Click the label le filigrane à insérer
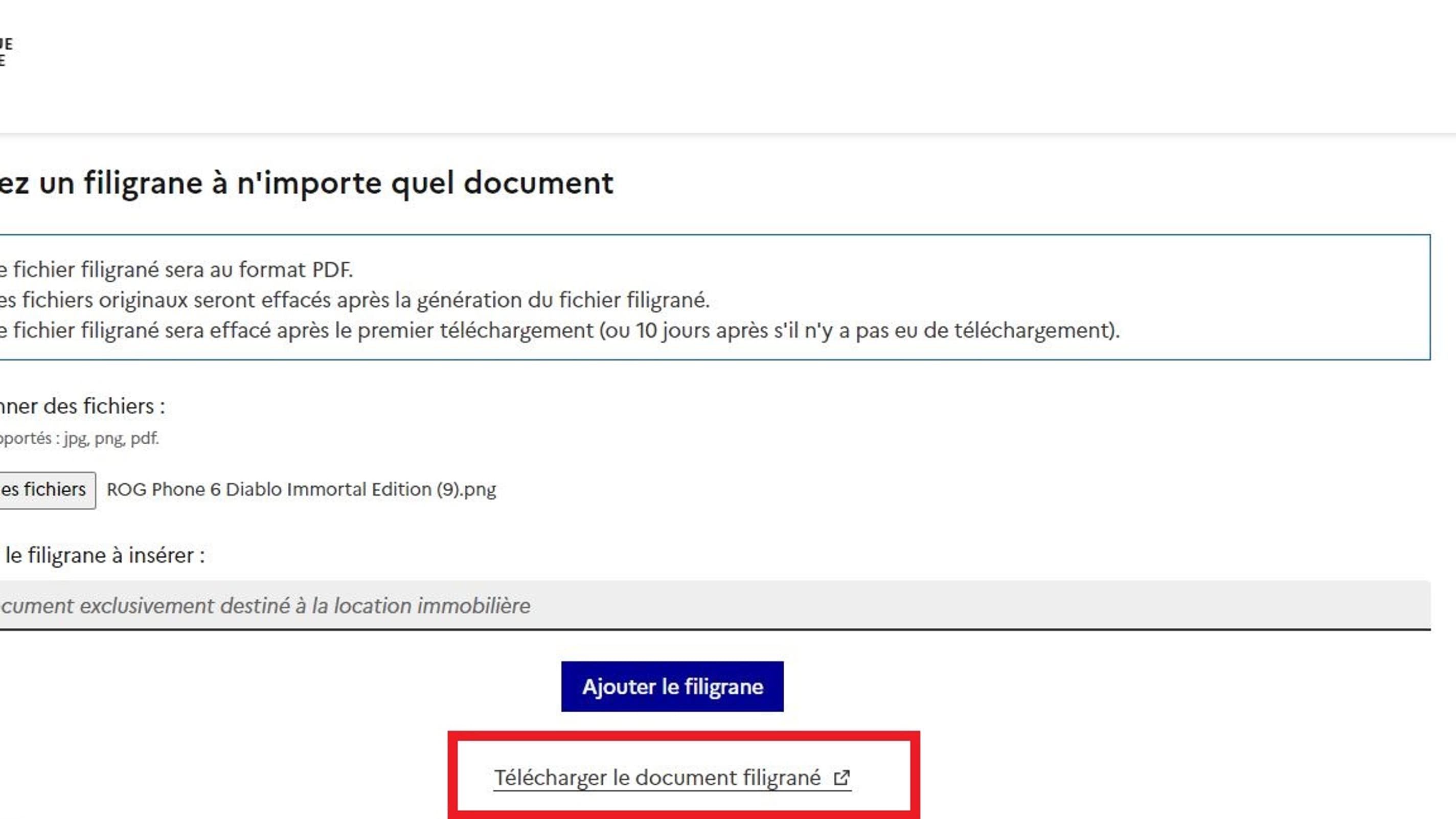1456x819 pixels. click(102, 555)
